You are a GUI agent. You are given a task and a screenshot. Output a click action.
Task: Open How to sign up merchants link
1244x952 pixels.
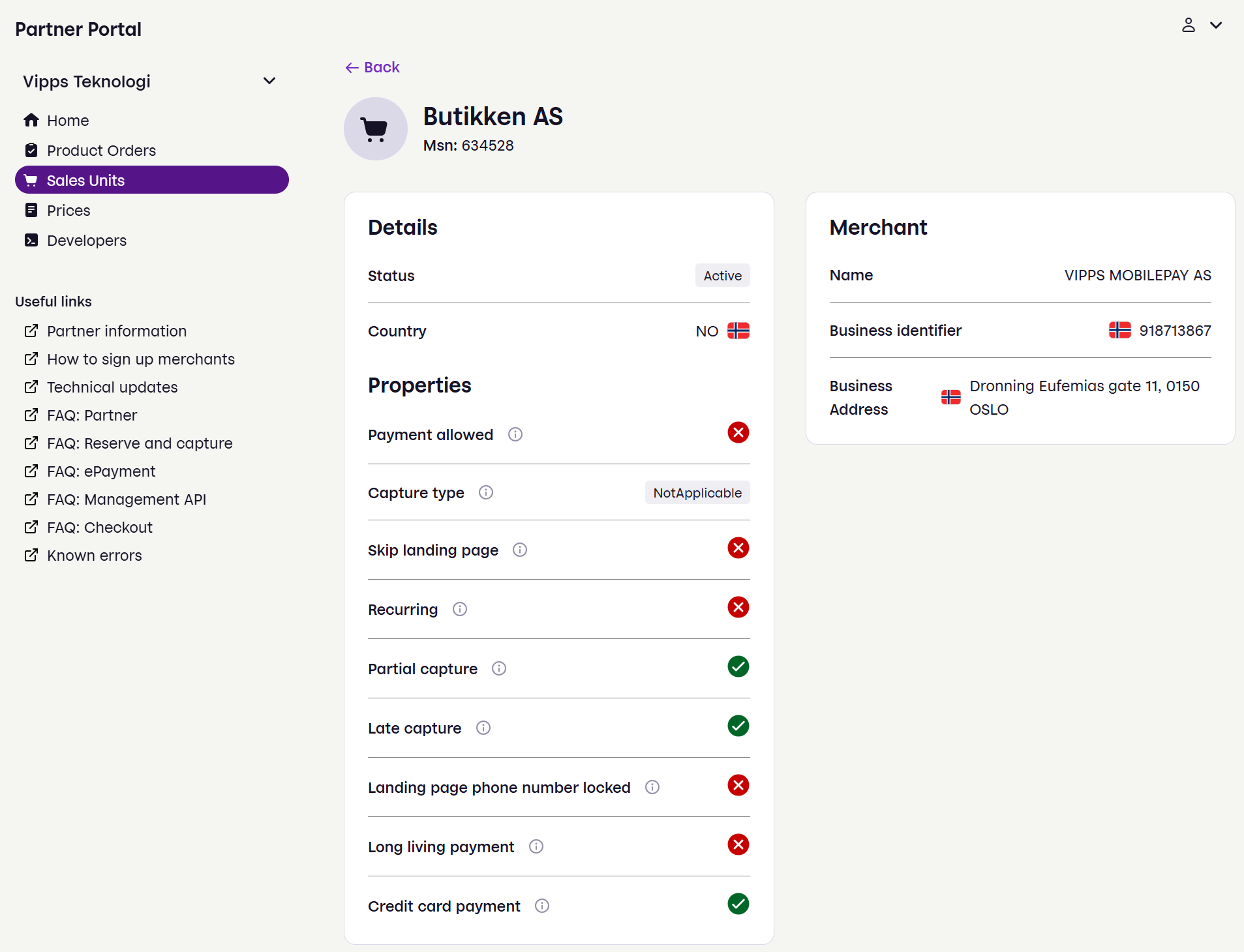click(x=130, y=359)
